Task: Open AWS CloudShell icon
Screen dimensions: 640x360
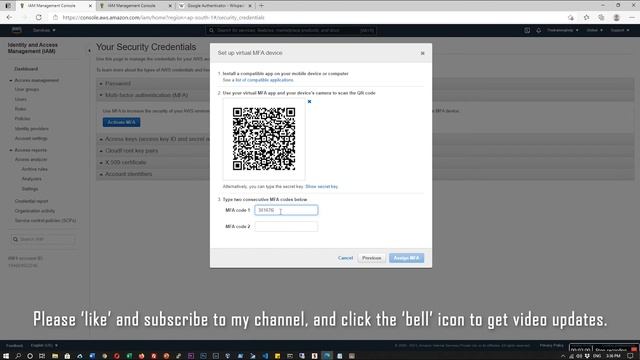Action: point(527,30)
